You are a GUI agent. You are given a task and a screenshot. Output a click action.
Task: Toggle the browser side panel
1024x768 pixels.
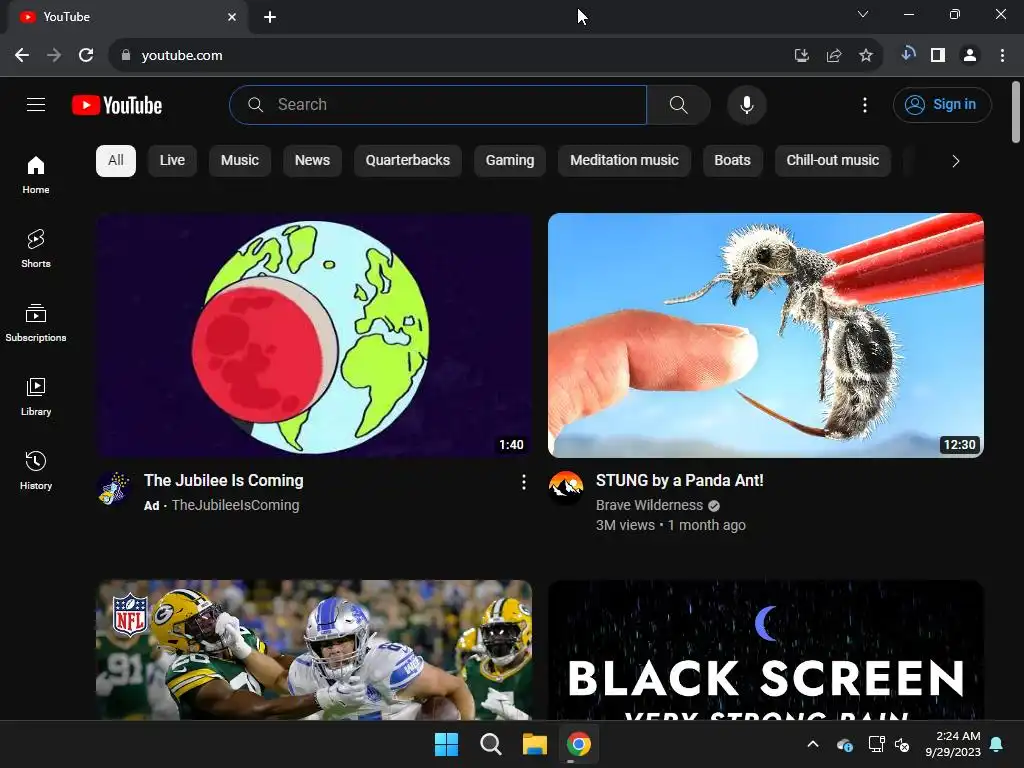pyautogui.click(x=938, y=56)
